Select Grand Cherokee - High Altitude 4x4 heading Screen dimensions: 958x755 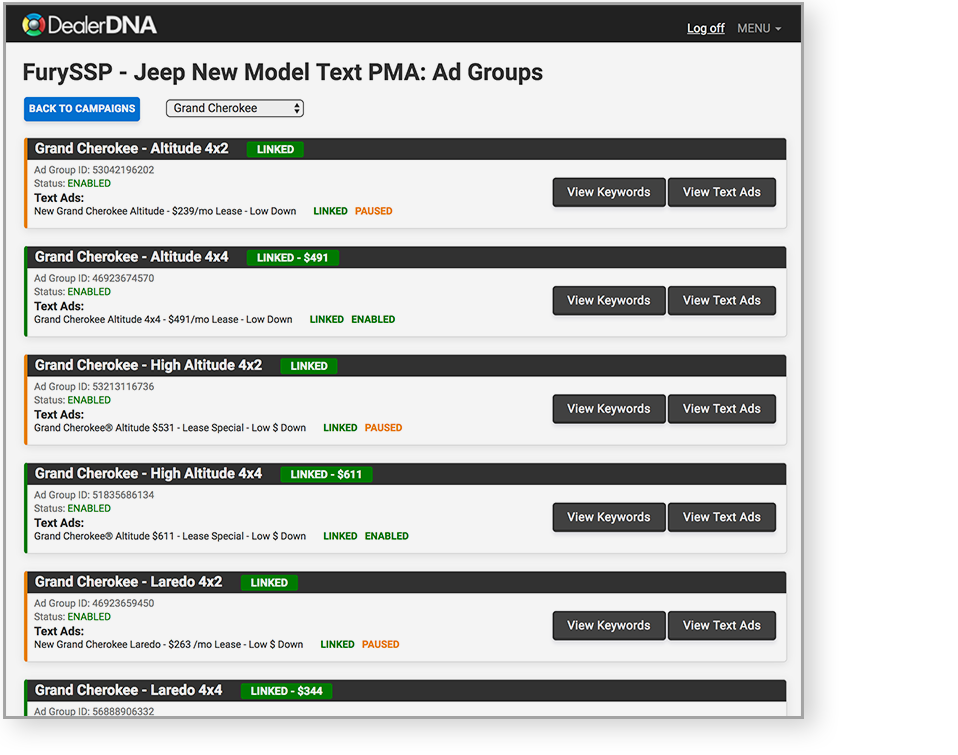[x=148, y=473]
